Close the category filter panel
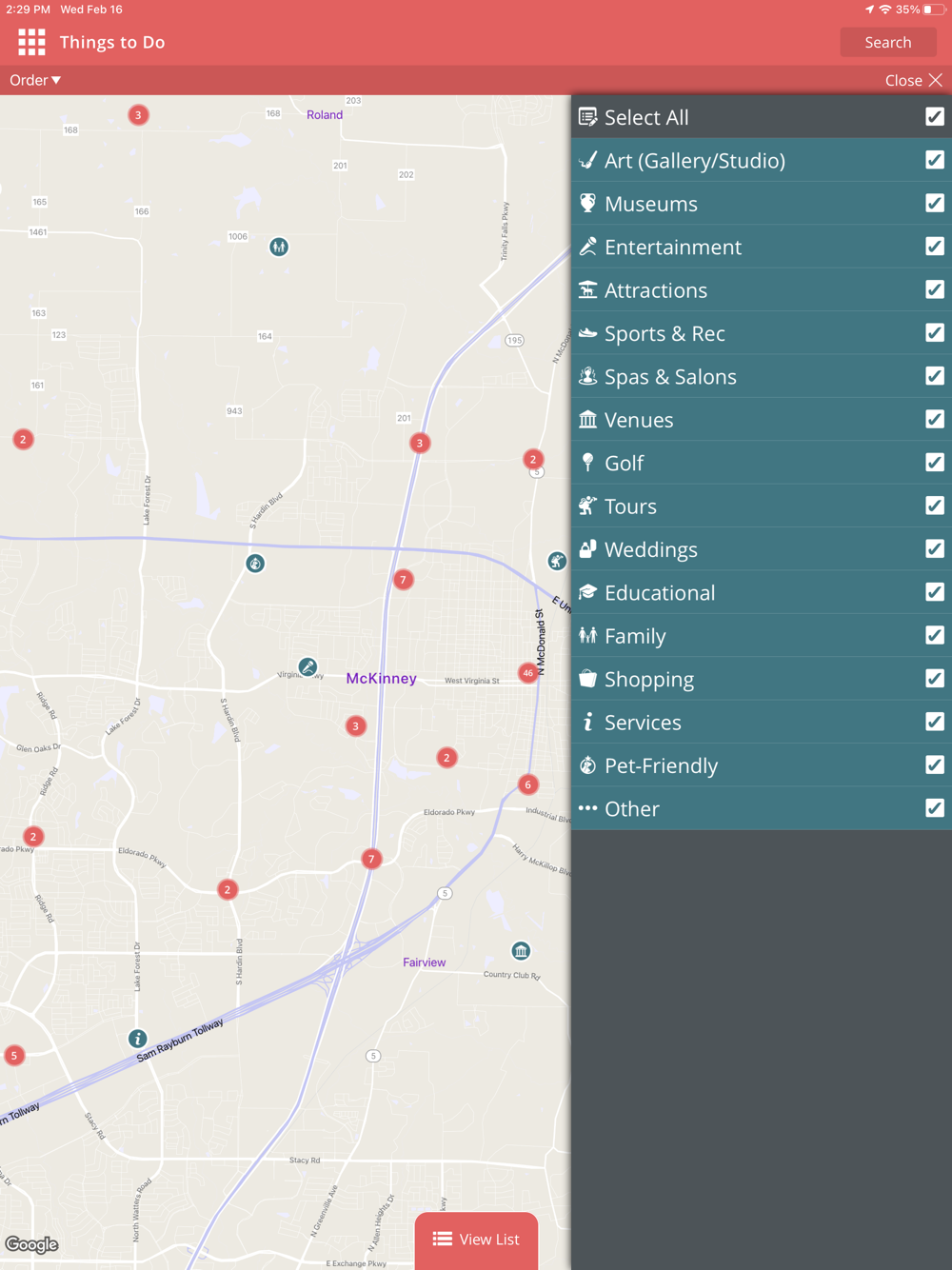 [914, 80]
